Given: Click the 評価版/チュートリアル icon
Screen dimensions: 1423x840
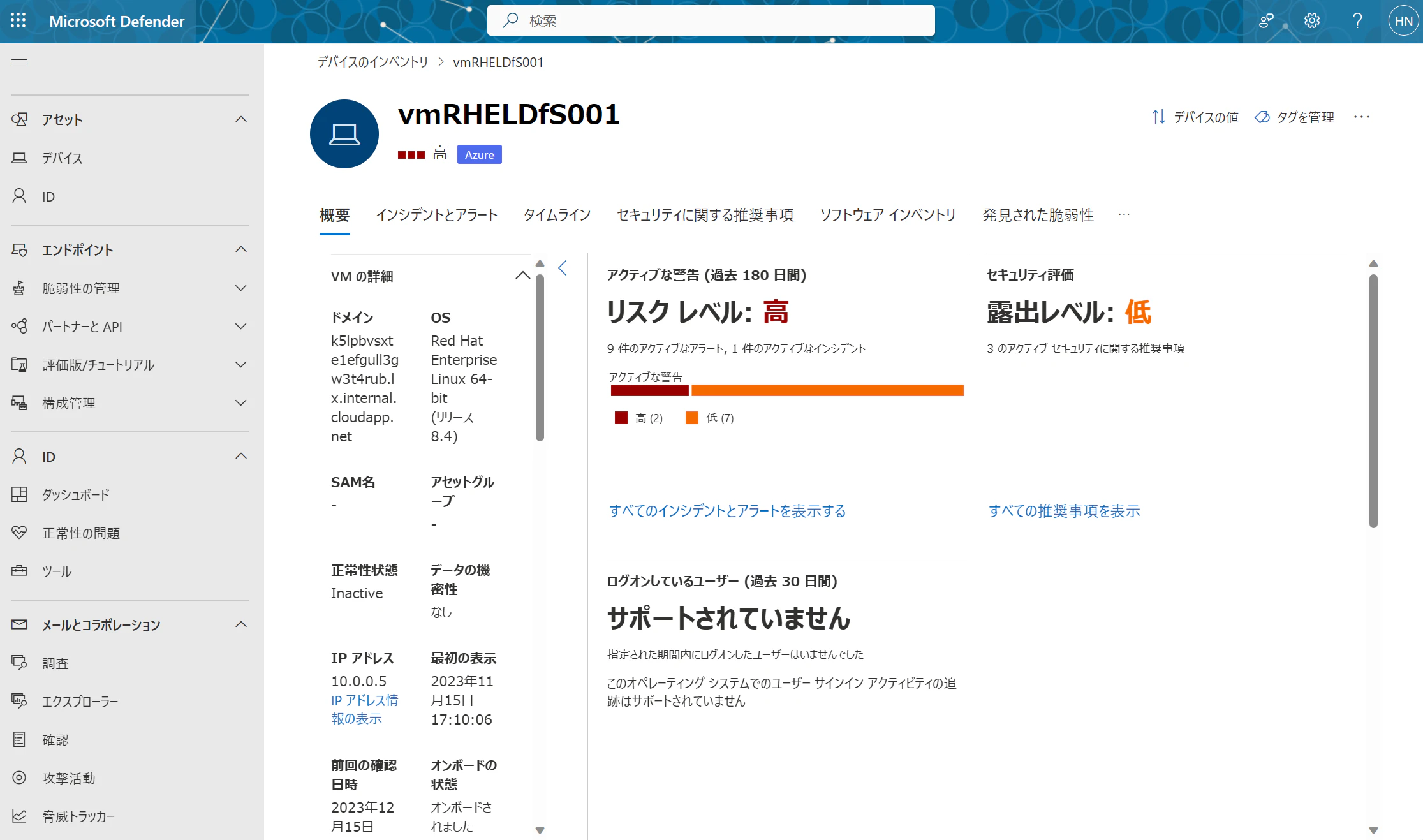Looking at the screenshot, I should [x=19, y=364].
